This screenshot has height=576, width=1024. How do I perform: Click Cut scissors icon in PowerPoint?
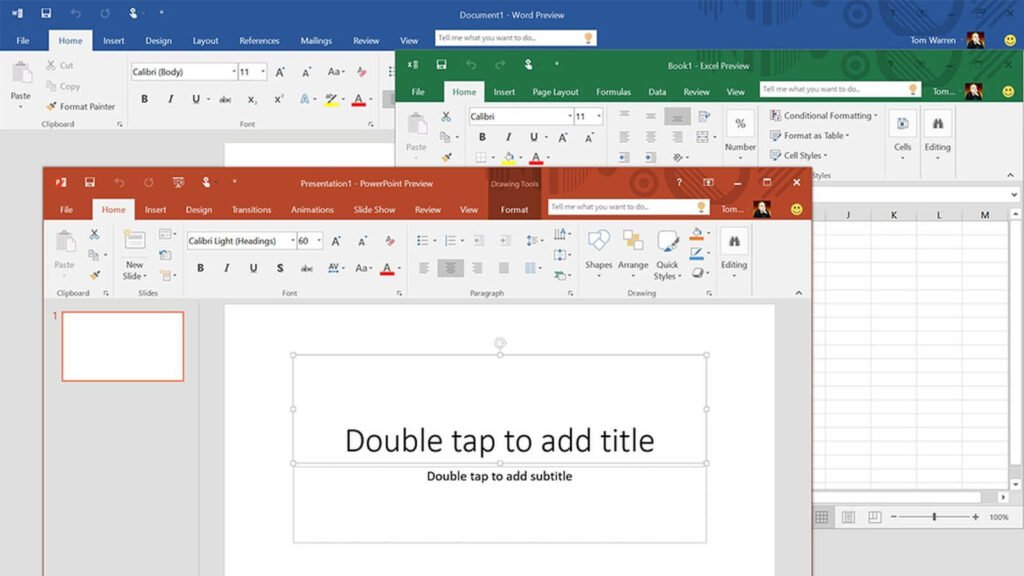coord(94,234)
